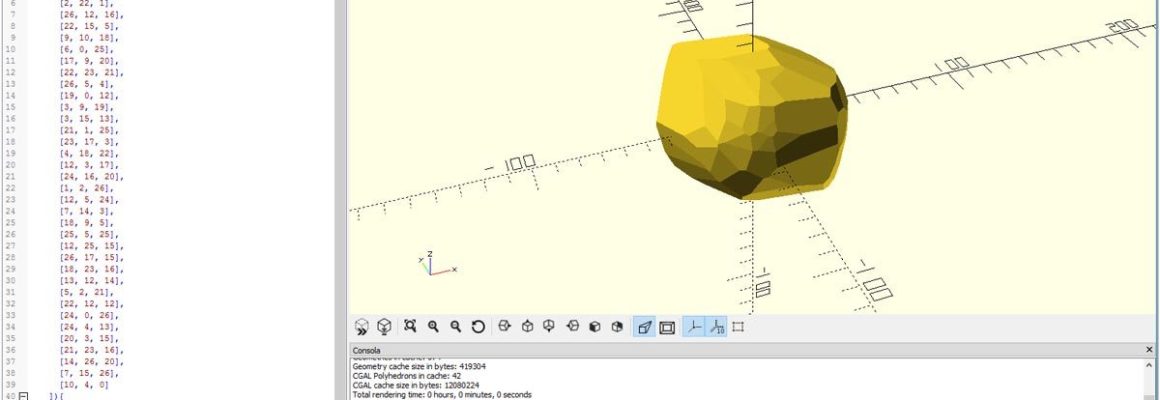Viewport: 1160px width, 400px height.
Task: Click code line 23 '[12, 5, 24],'
Action: [89, 200]
